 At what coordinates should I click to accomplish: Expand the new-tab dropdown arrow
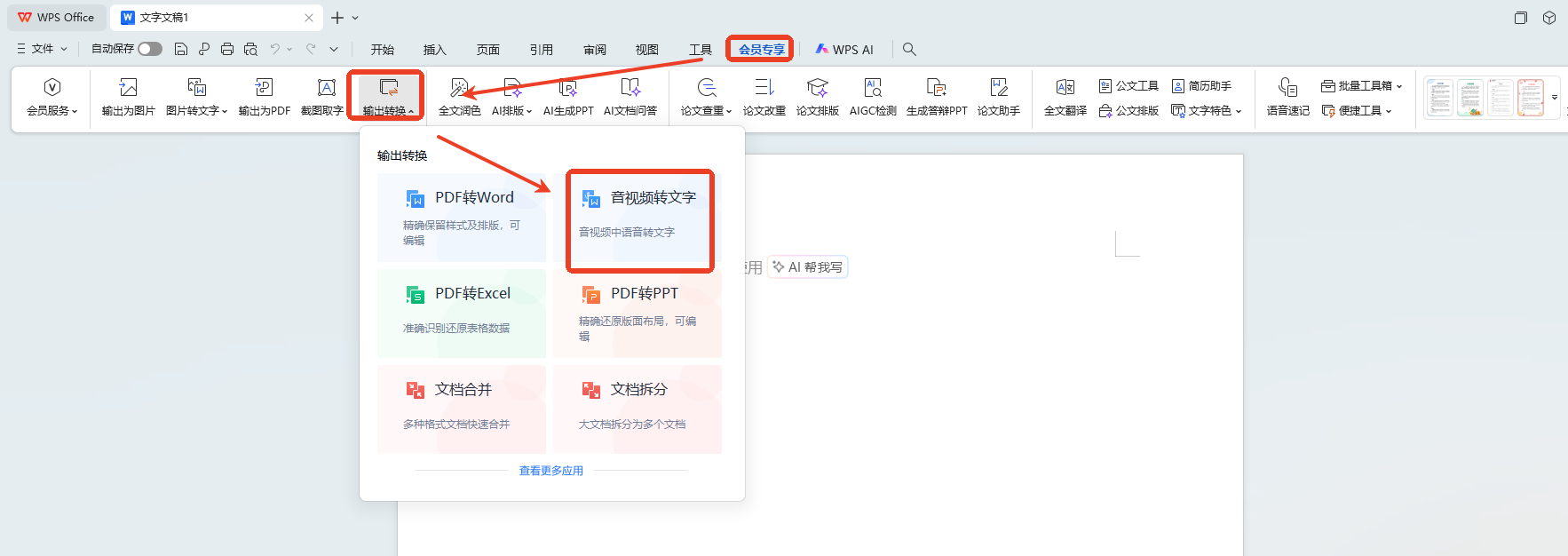tap(355, 18)
